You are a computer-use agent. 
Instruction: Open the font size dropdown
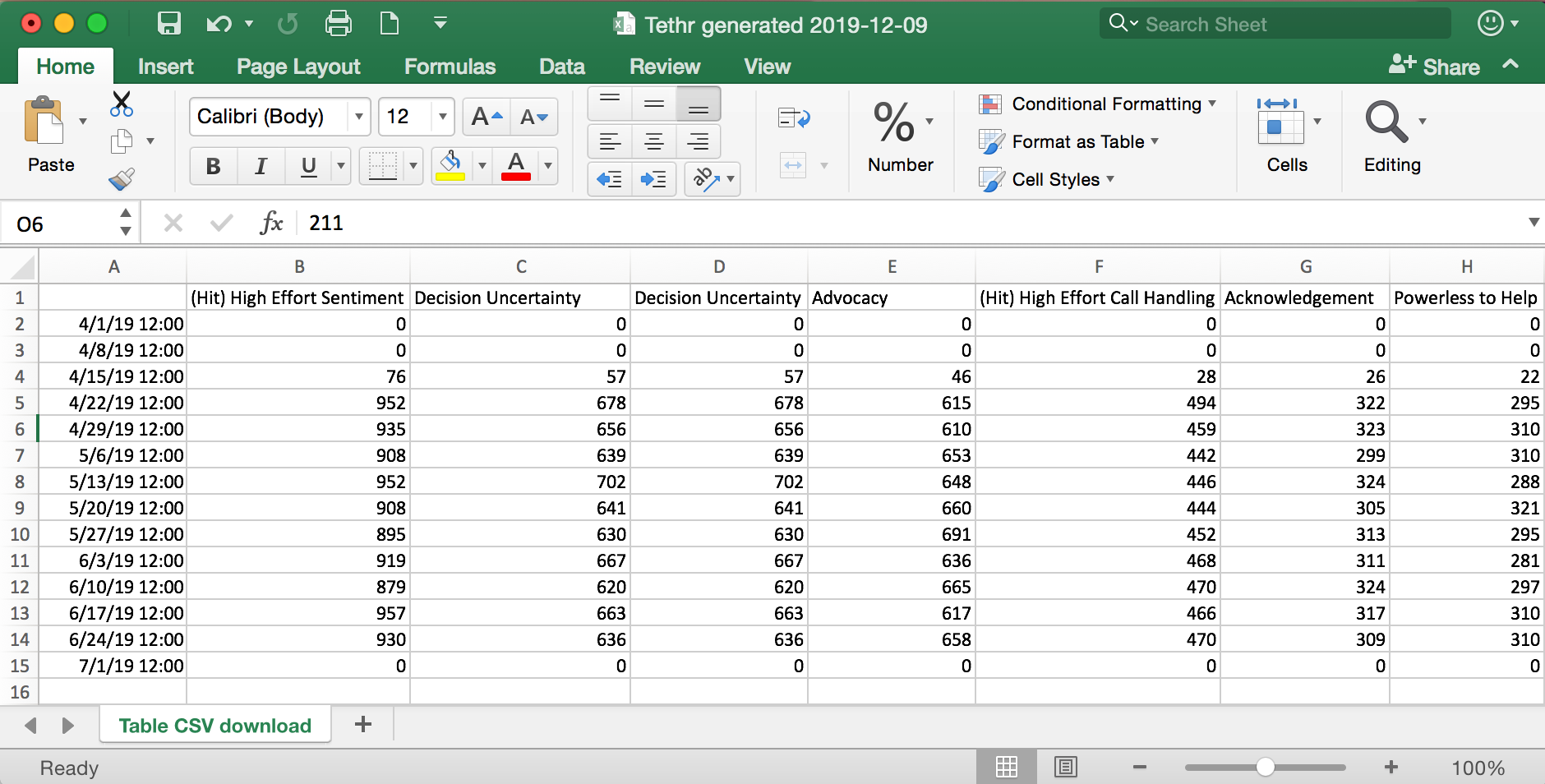[x=443, y=117]
